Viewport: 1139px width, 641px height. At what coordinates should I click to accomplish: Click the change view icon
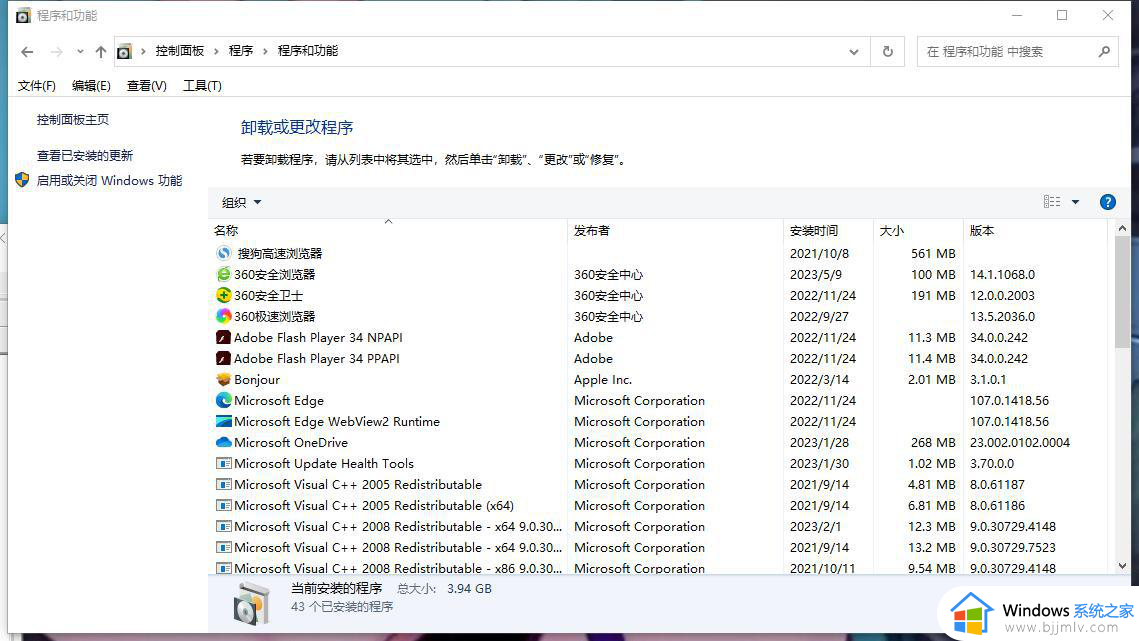pos(1051,202)
